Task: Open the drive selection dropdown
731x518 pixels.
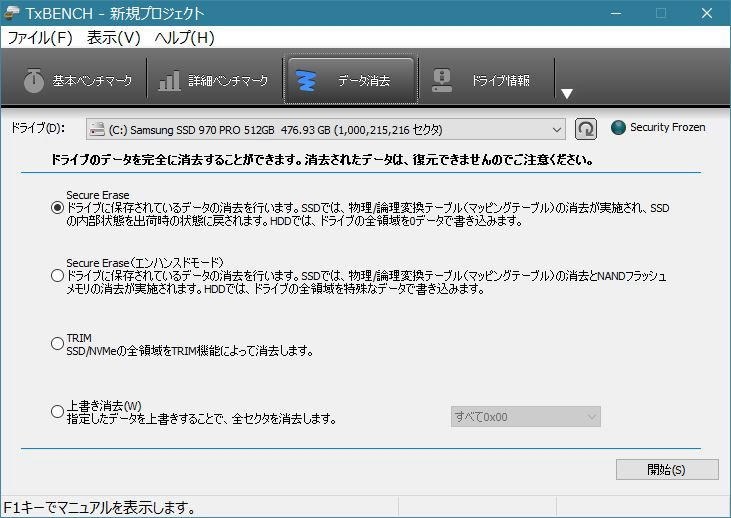Action: (325, 130)
